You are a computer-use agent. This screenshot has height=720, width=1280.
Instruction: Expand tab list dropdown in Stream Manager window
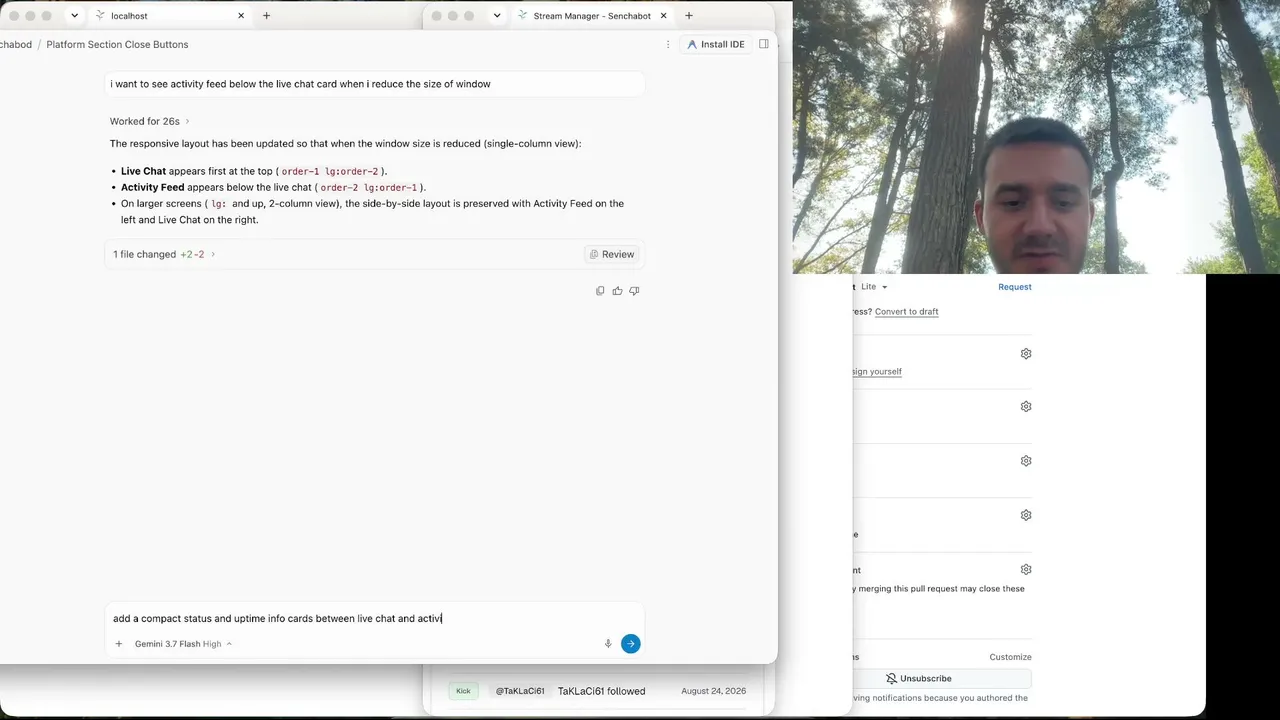click(x=497, y=16)
